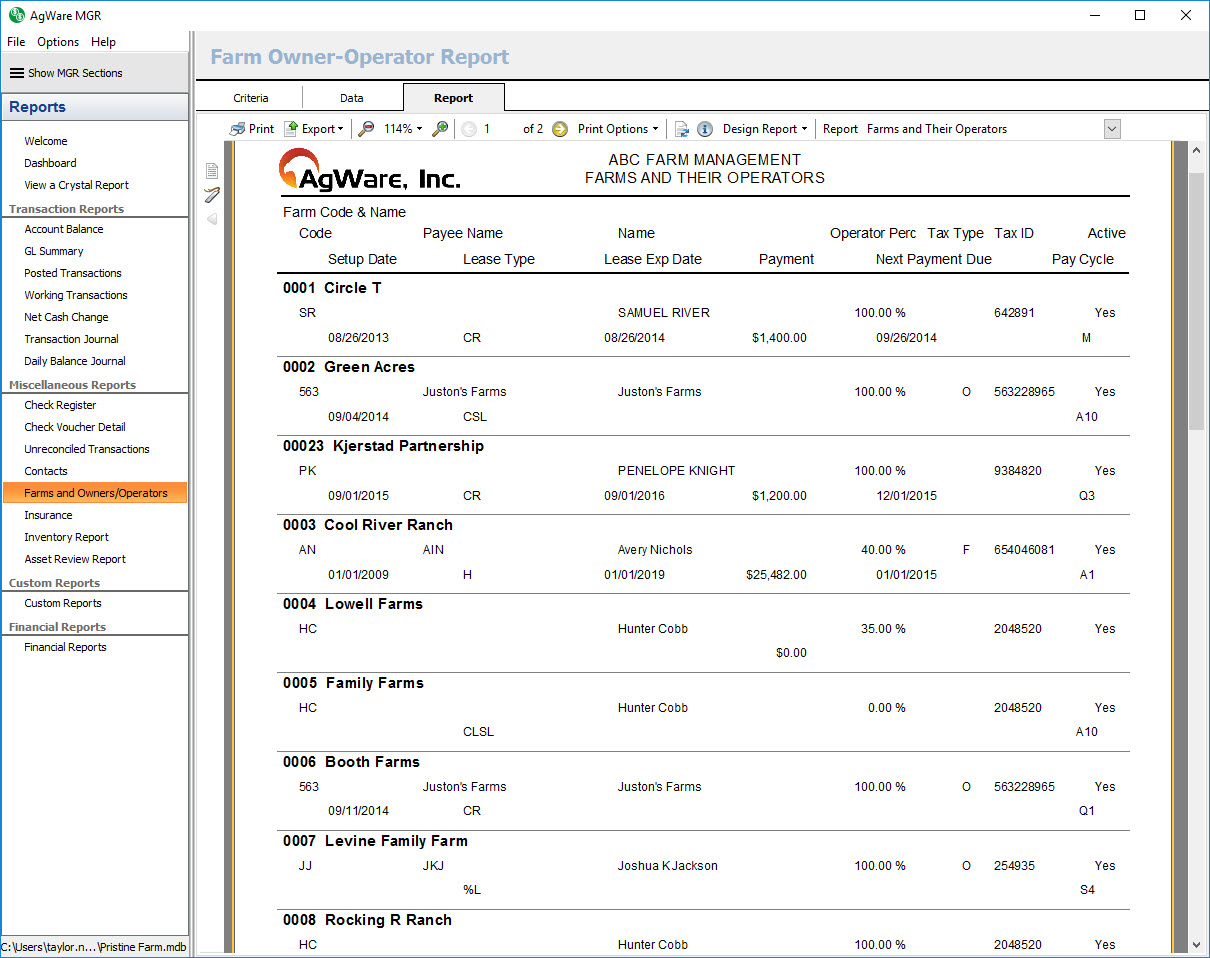The width and height of the screenshot is (1210, 958).
Task: Click the Print toolbar button
Action: [251, 129]
